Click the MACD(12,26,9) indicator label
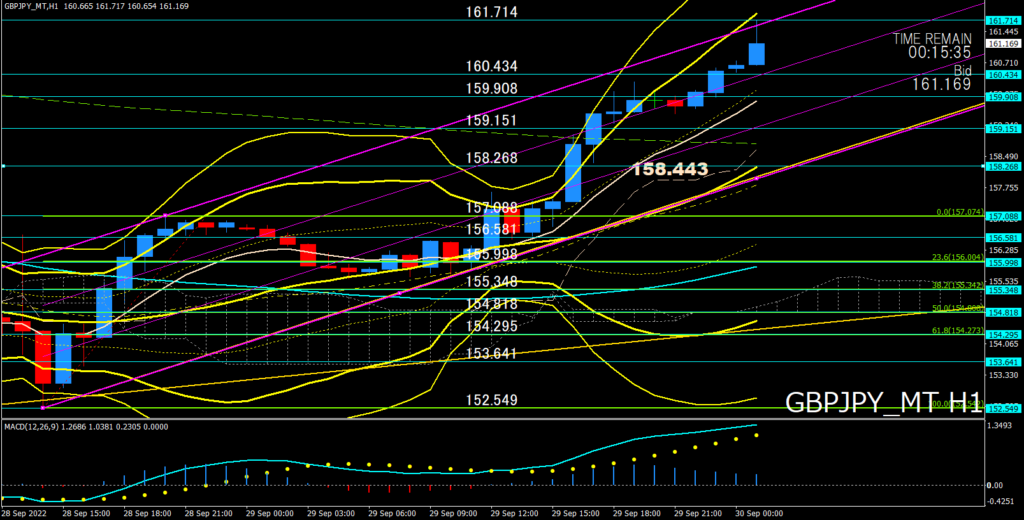Image resolution: width=1024 pixels, height=520 pixels. pyautogui.click(x=30, y=427)
